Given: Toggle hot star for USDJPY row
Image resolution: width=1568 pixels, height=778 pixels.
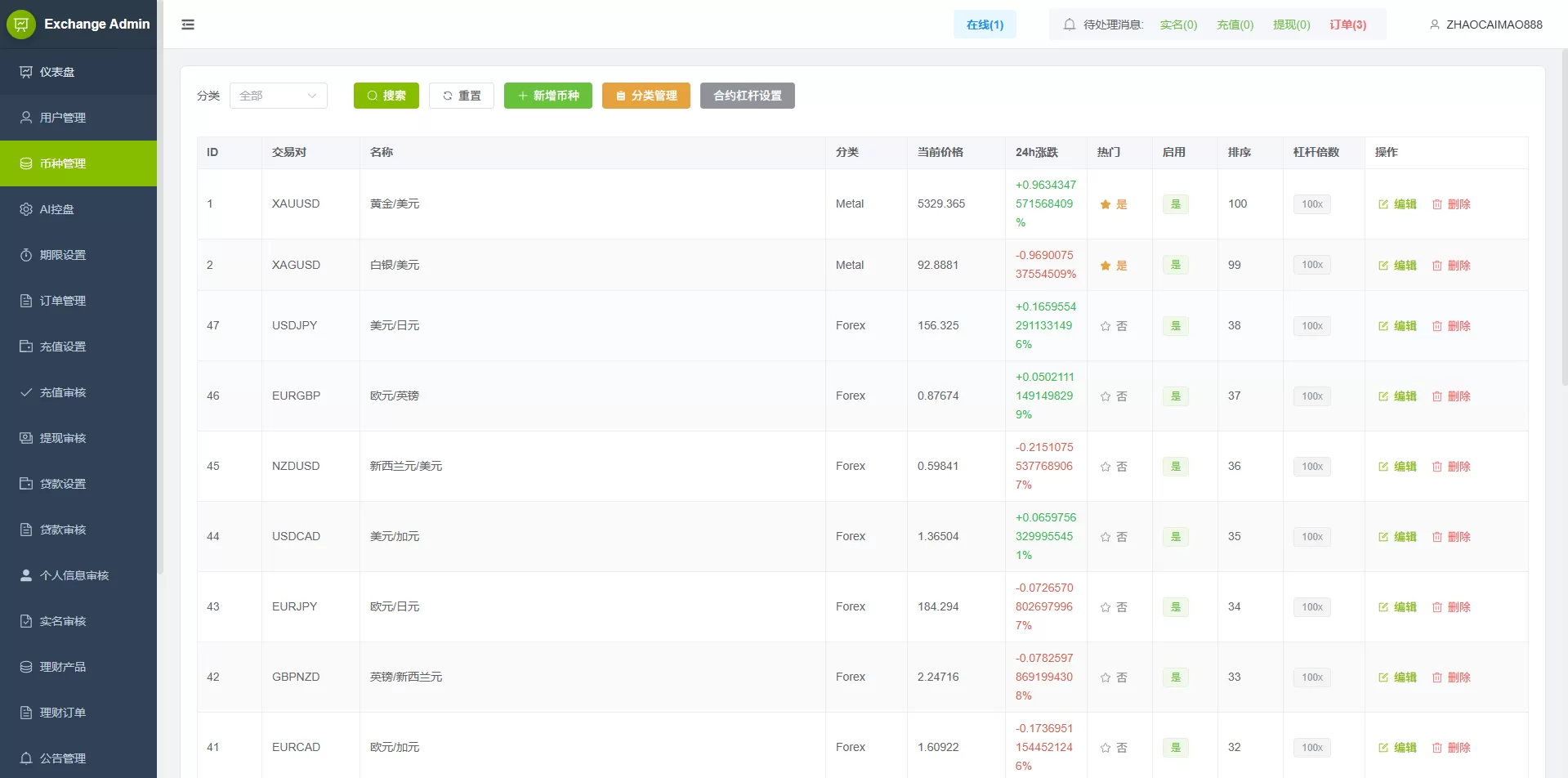Looking at the screenshot, I should (x=1106, y=326).
